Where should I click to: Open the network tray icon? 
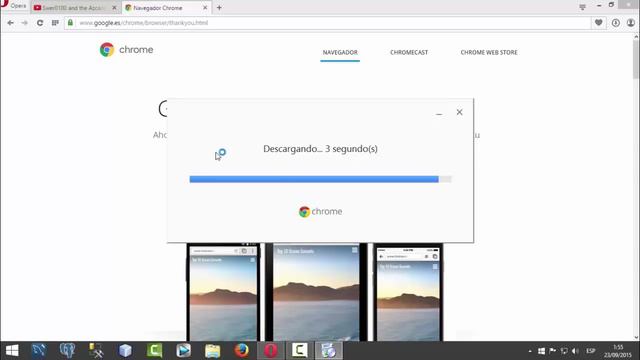tap(564, 351)
